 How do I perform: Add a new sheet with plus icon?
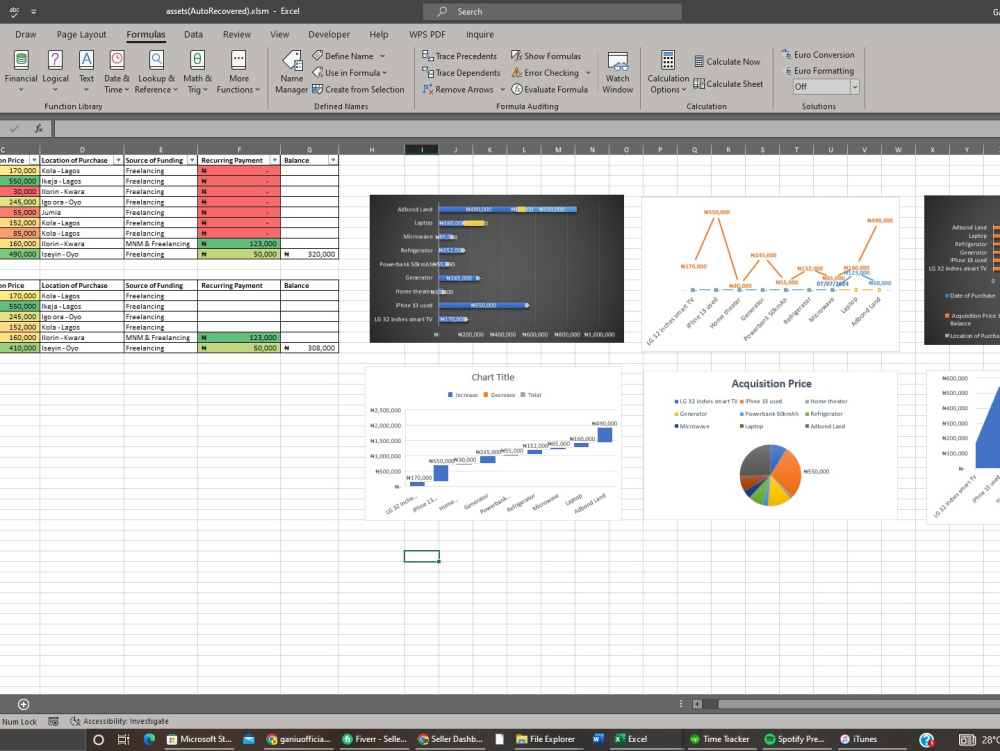(x=24, y=704)
